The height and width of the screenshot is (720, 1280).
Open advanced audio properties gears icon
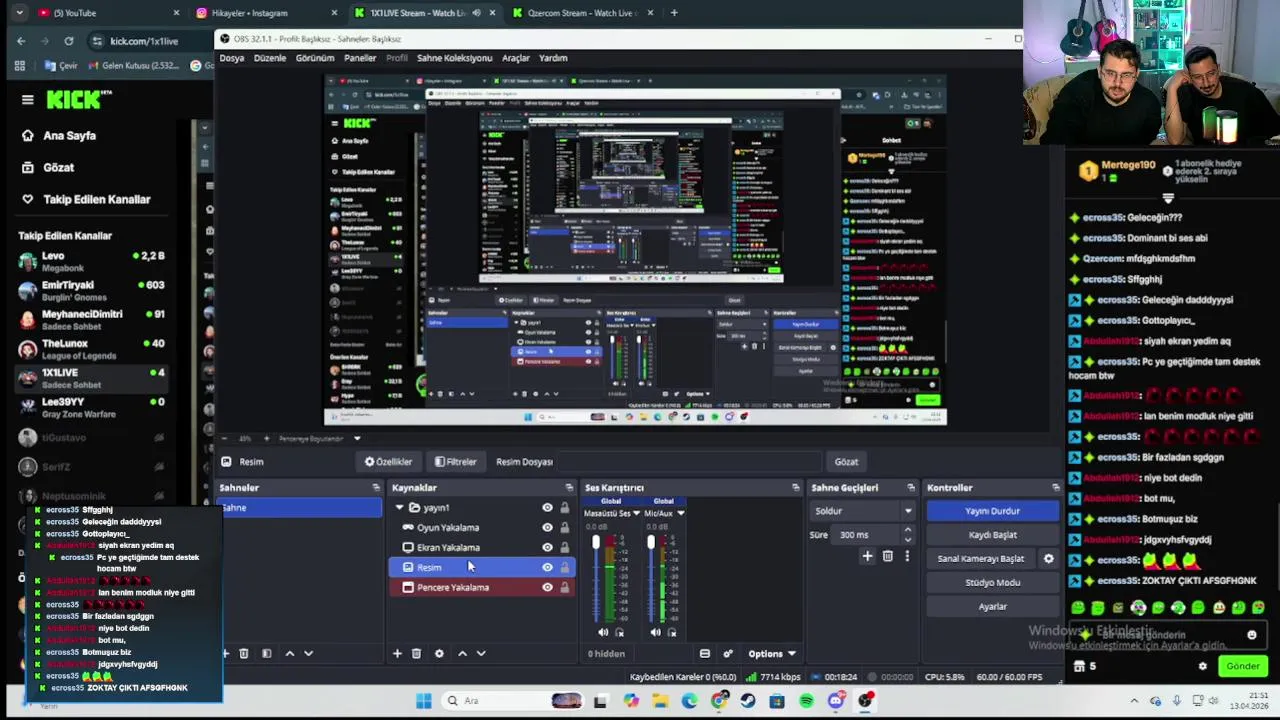728,654
